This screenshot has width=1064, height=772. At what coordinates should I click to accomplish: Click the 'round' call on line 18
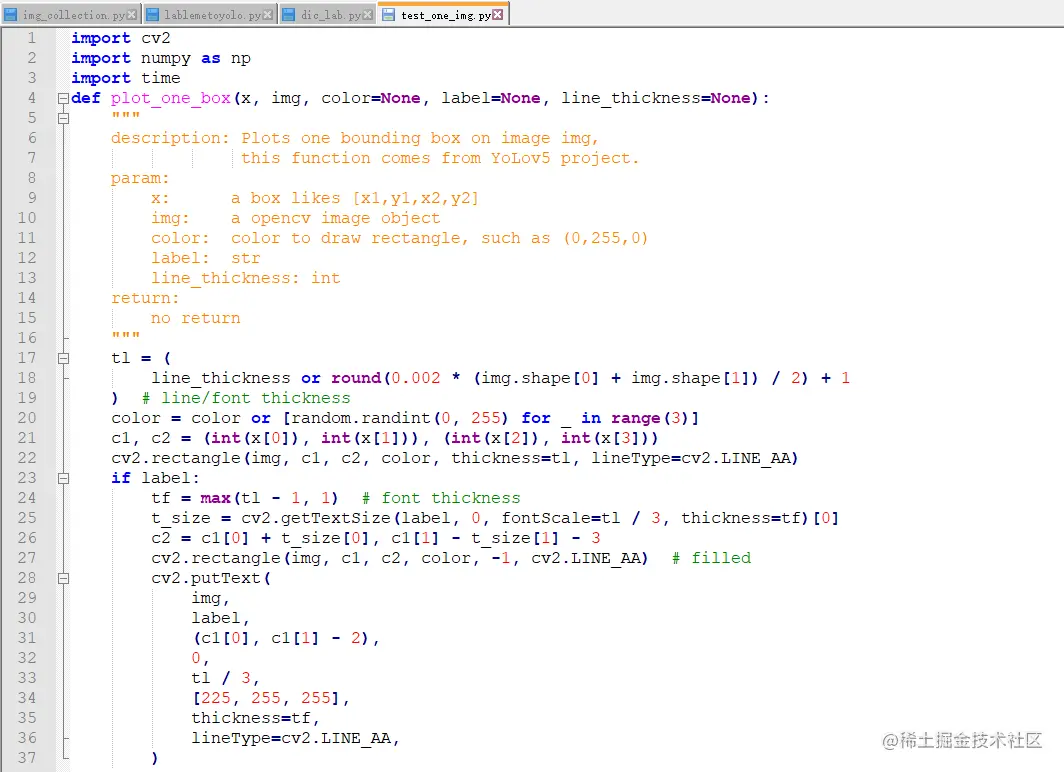(356, 378)
